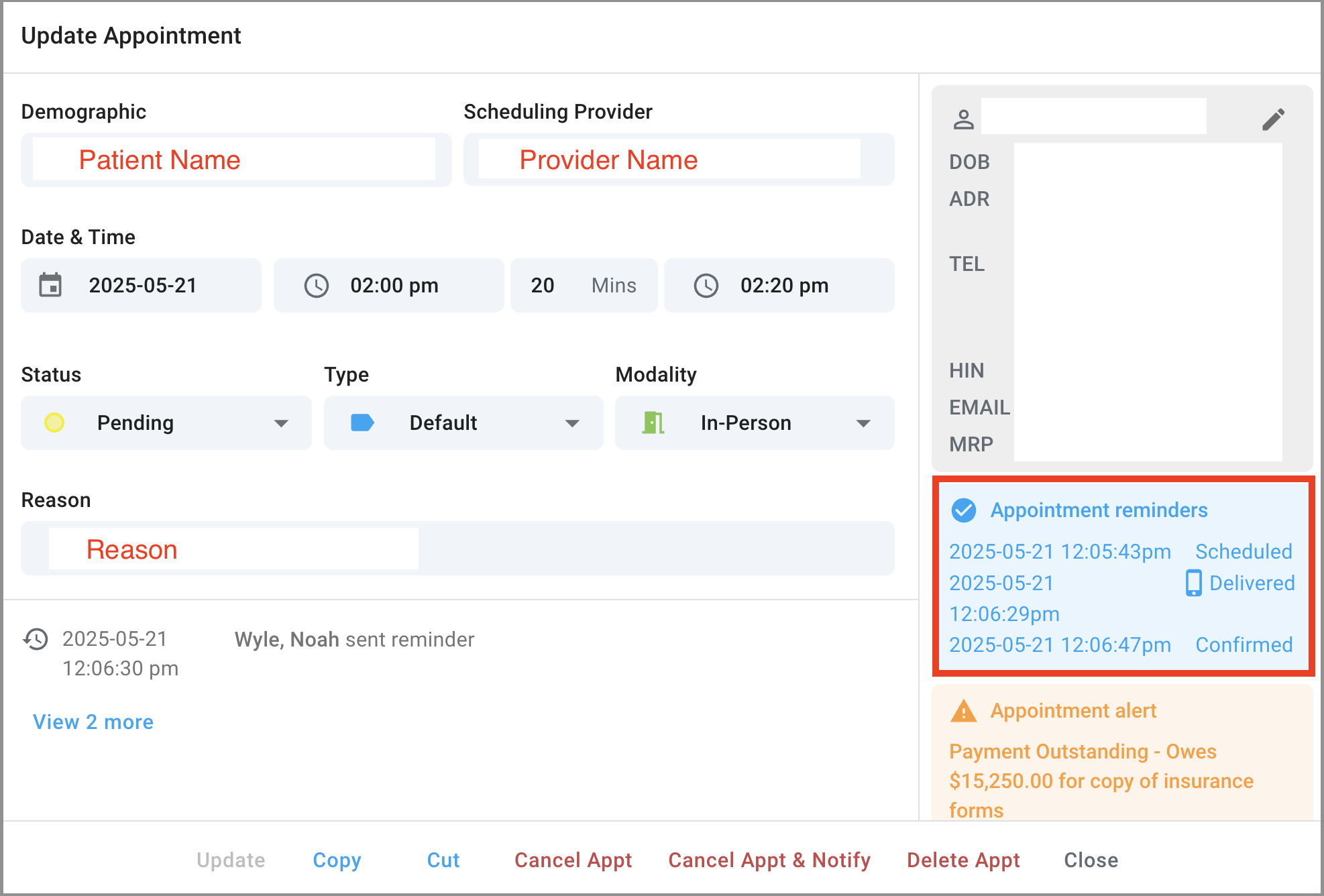Click the HIN label in patient card

click(x=967, y=370)
